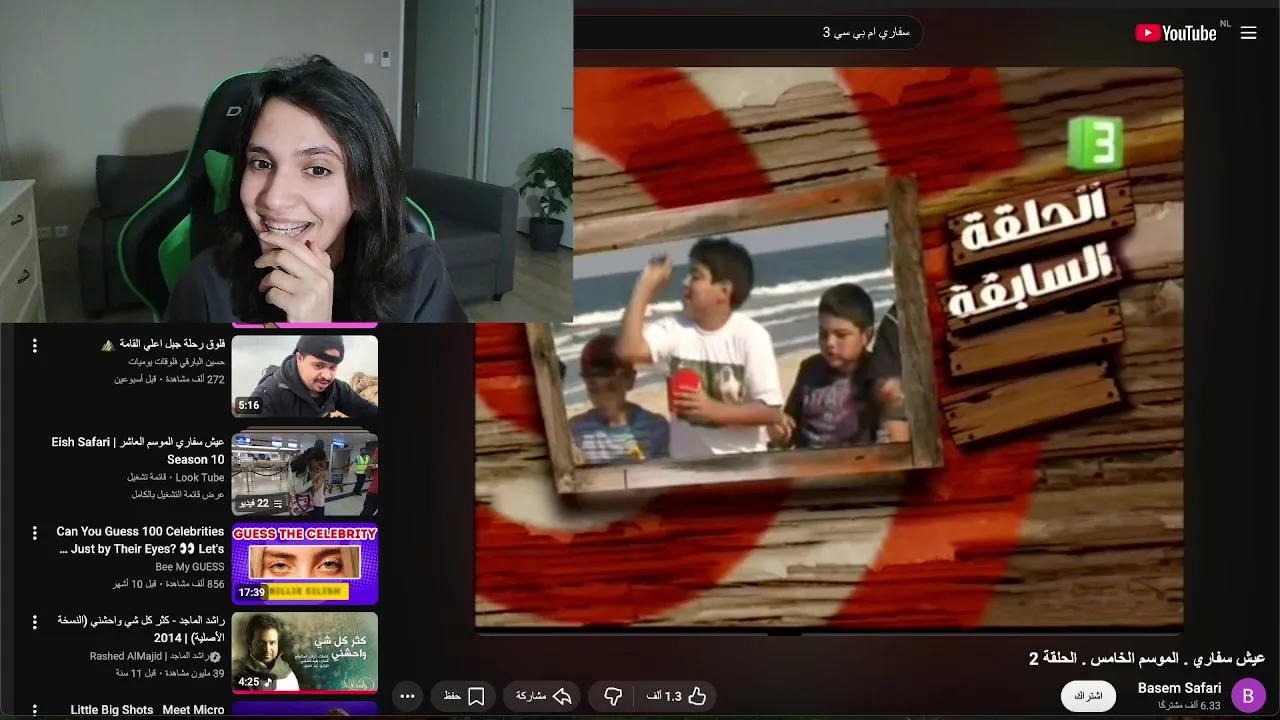Open options for Rashed AlMajid video

(x=35, y=622)
